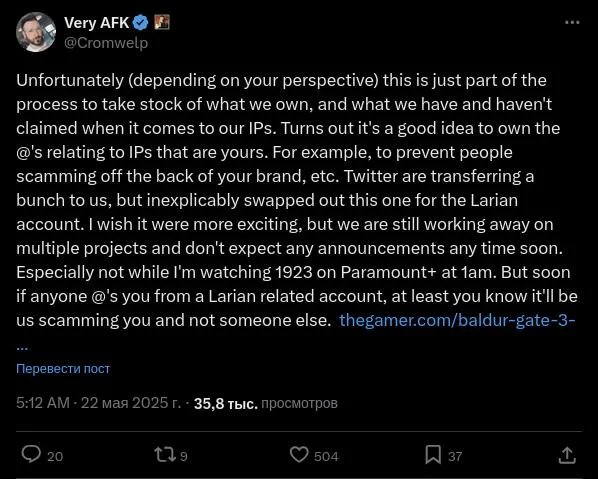
Task: Click the 5:12 AM post timestamp
Action: [43, 403]
